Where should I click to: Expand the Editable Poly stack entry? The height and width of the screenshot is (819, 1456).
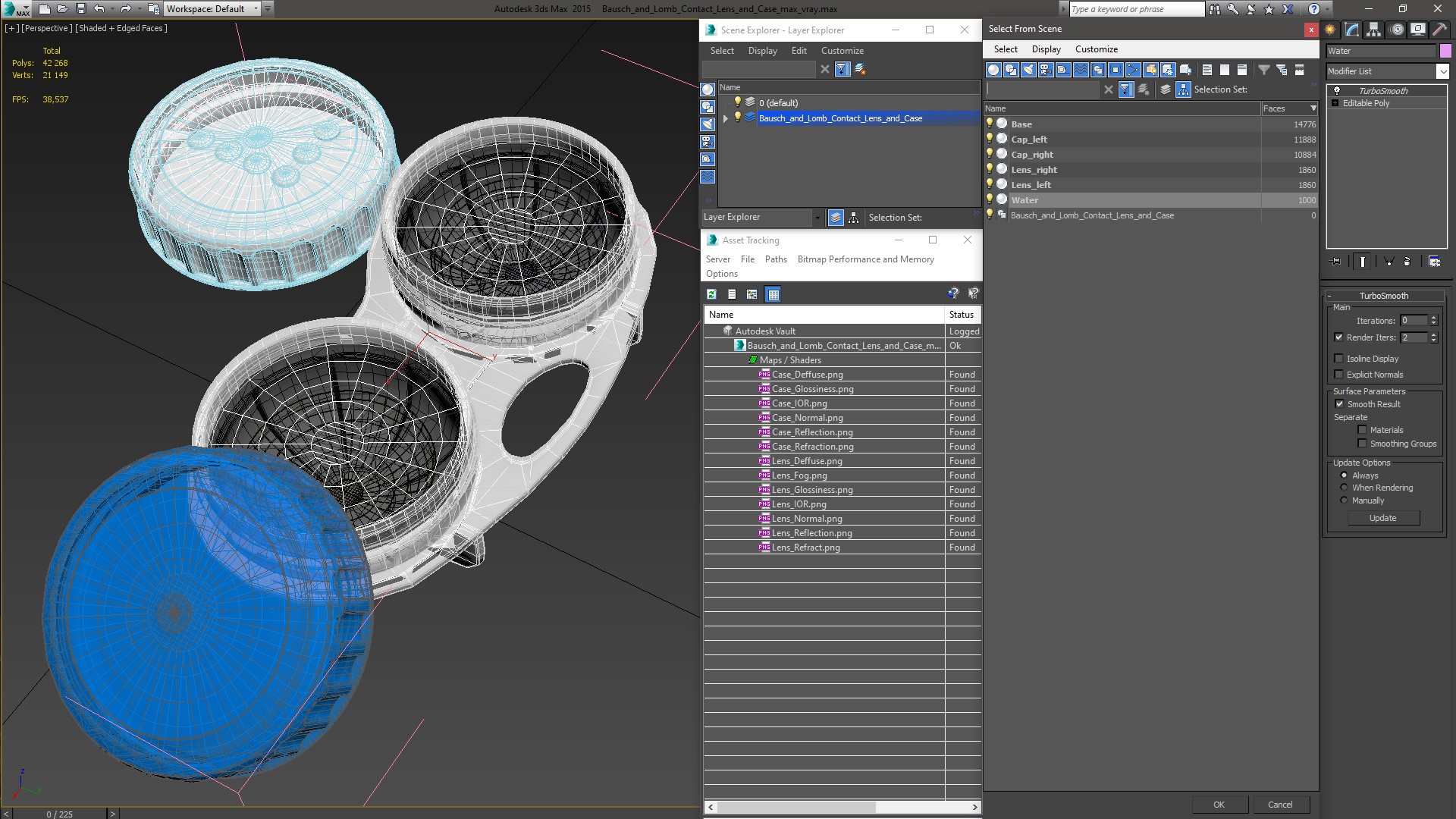[x=1335, y=103]
